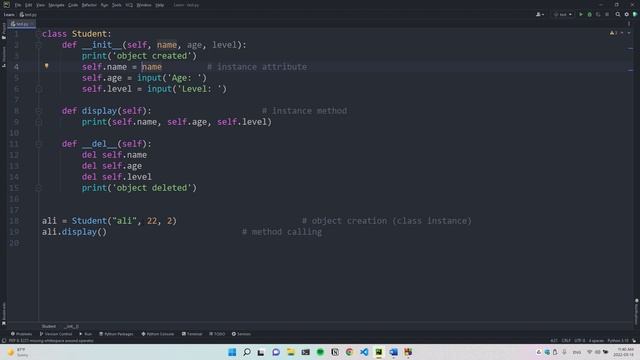Click the file encoding status bar entry
640x360 pixels.
580,340
